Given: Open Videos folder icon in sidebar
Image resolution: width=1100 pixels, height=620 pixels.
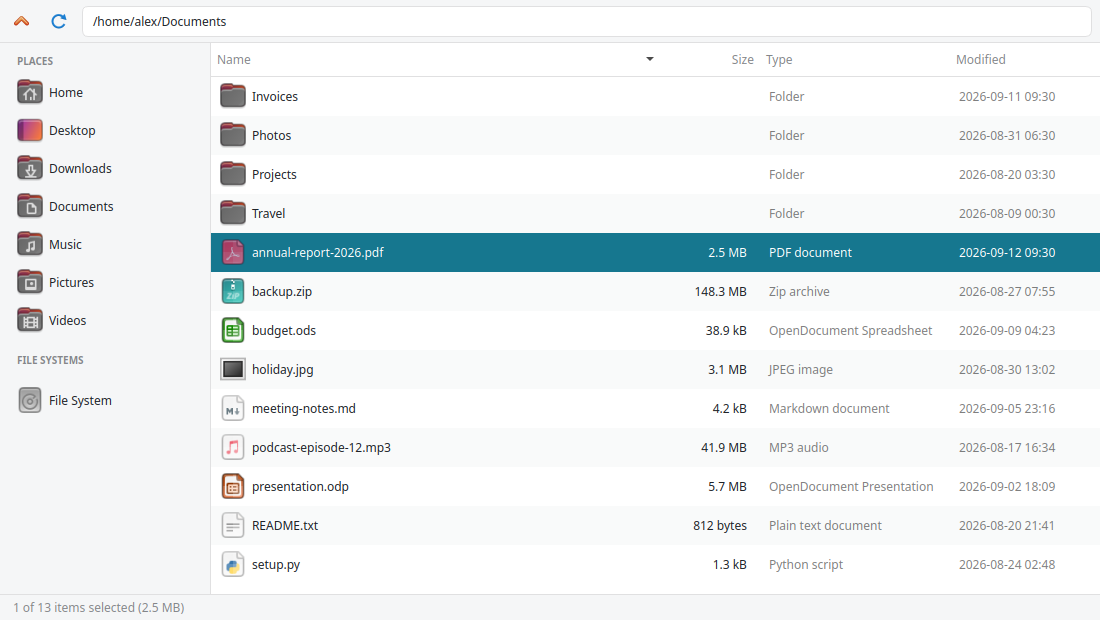Looking at the screenshot, I should click(x=29, y=321).
